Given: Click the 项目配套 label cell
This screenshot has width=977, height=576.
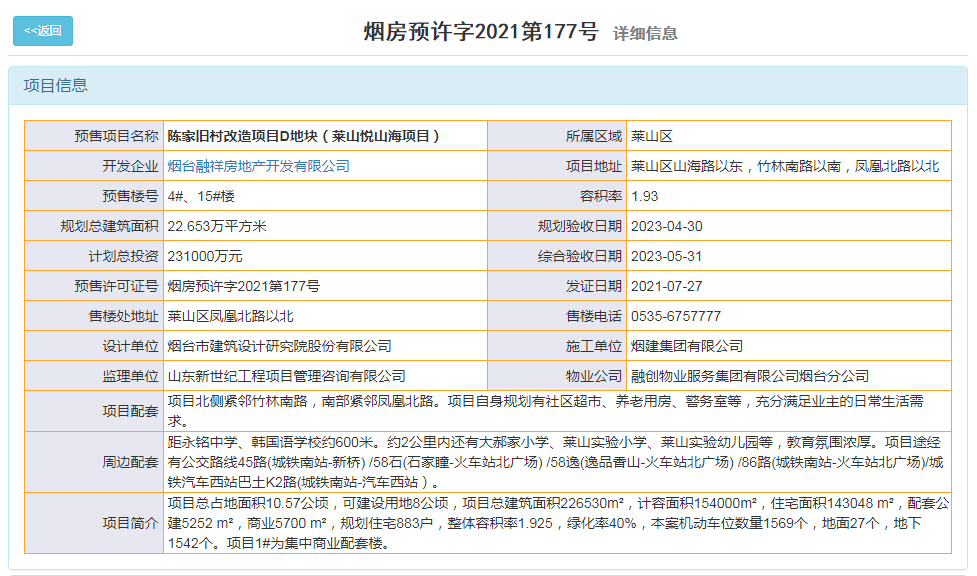Looking at the screenshot, I should click(94, 411).
